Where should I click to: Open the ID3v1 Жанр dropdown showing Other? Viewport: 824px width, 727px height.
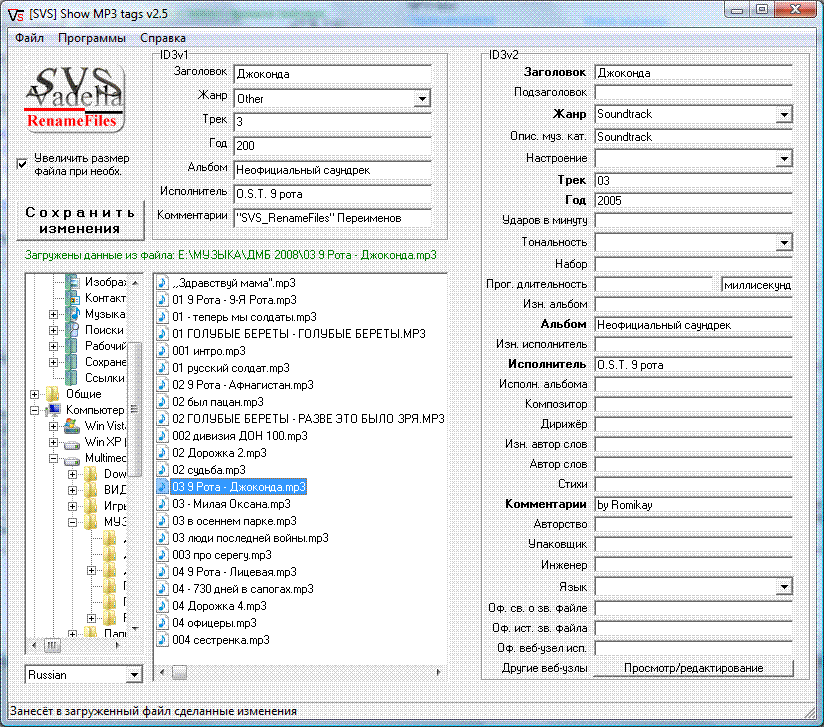pyautogui.click(x=422, y=99)
